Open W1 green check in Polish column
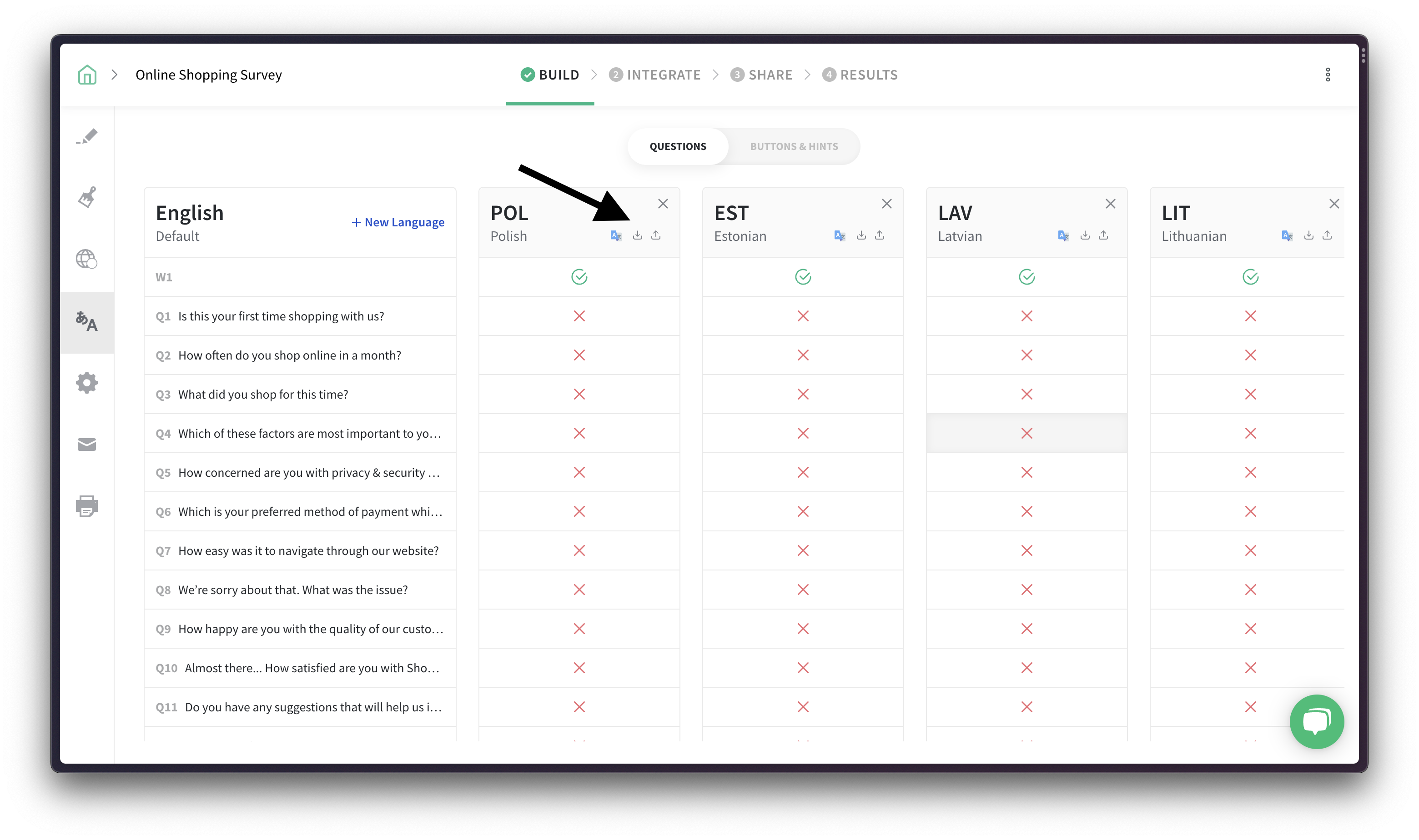This screenshot has height=840, width=1419. (x=579, y=277)
